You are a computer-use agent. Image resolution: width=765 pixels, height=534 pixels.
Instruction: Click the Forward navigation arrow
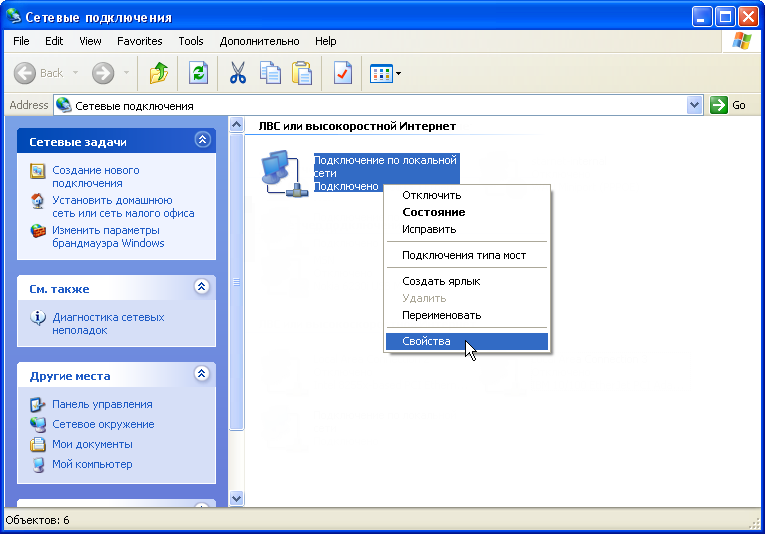(103, 73)
